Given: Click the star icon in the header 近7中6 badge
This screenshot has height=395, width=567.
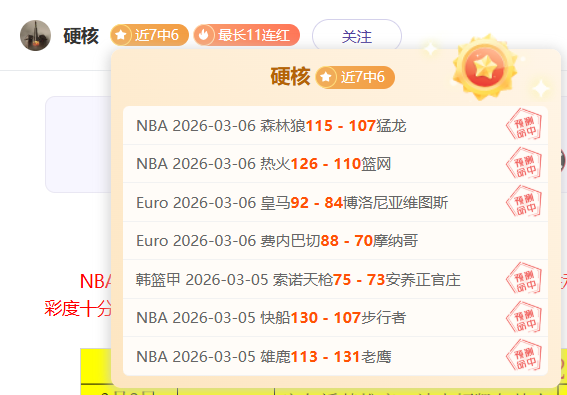Looking at the screenshot, I should click(121, 35).
